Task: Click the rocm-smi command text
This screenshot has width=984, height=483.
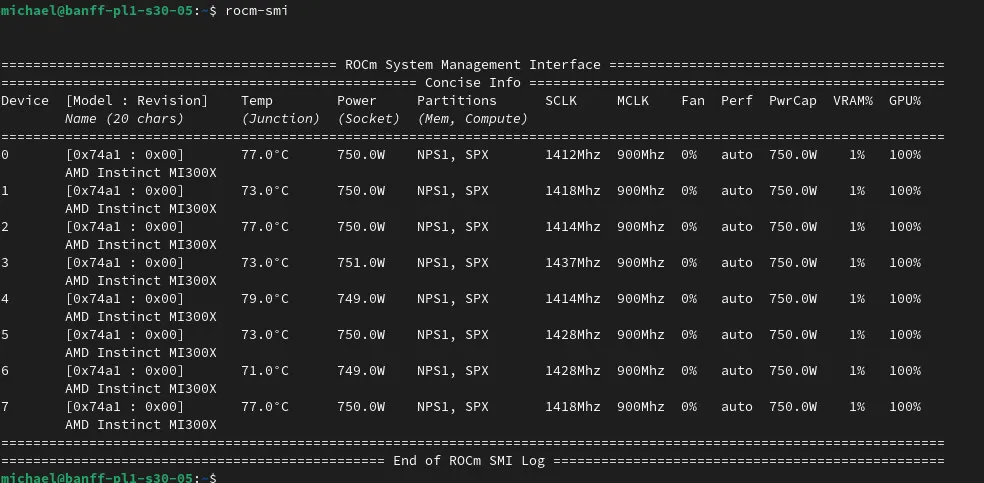Action: (257, 9)
